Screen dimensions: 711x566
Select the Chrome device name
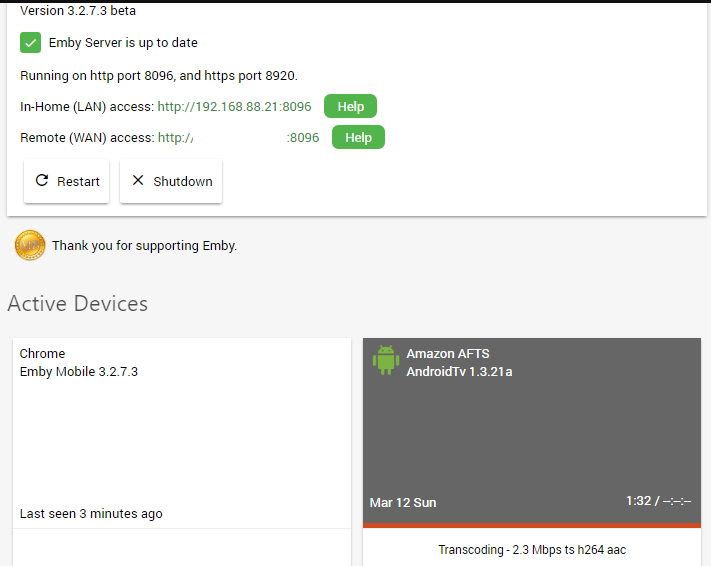tap(42, 353)
